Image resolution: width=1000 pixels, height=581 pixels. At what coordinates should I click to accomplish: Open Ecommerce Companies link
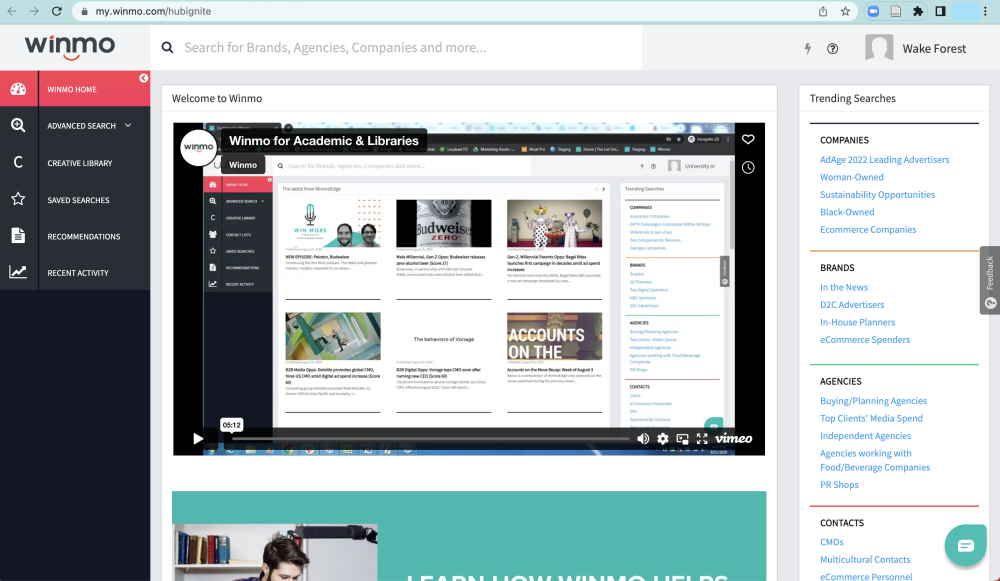pyautogui.click(x=868, y=230)
